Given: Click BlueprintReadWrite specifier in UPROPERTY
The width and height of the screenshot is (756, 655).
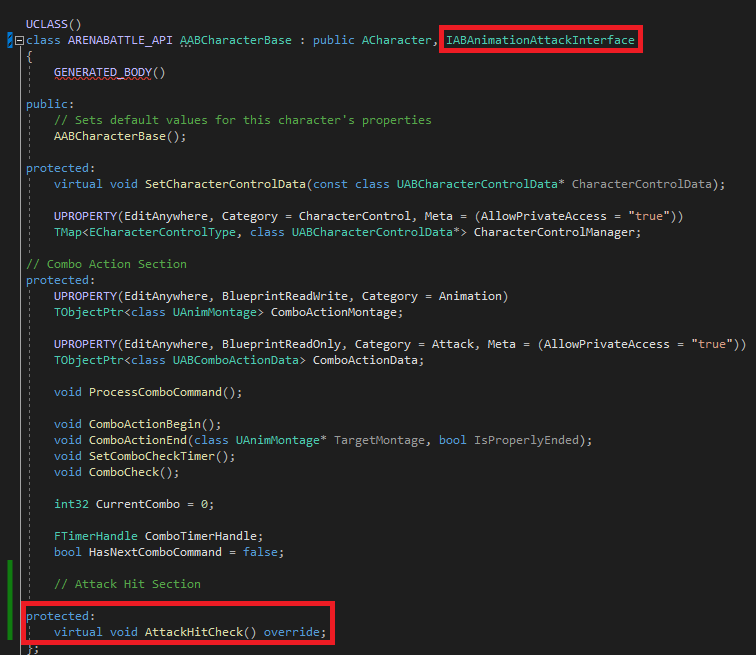Looking at the screenshot, I should tap(284, 296).
